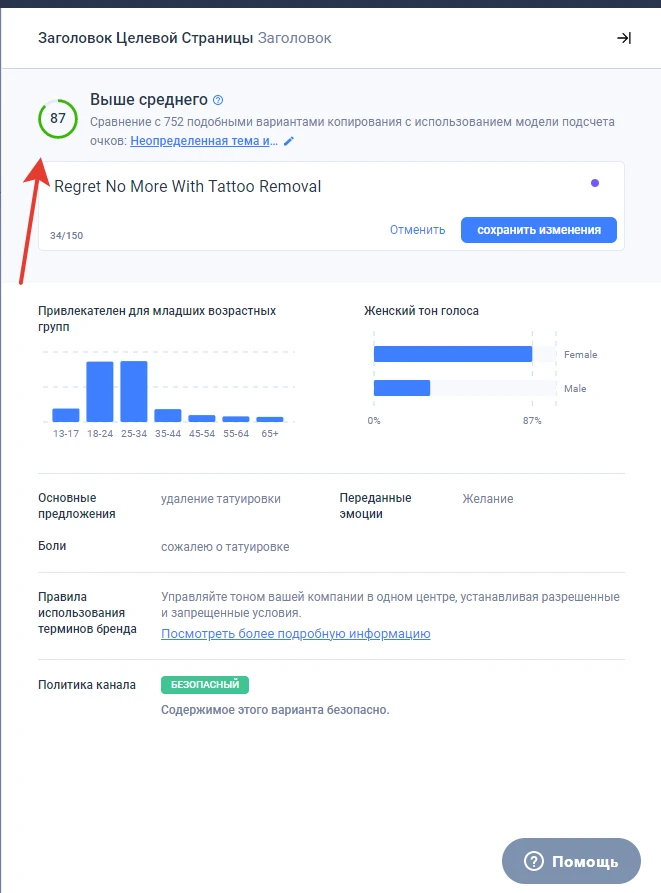Click the 13-17 age group bar
Viewport: 661px width, 893px height.
[x=65, y=415]
